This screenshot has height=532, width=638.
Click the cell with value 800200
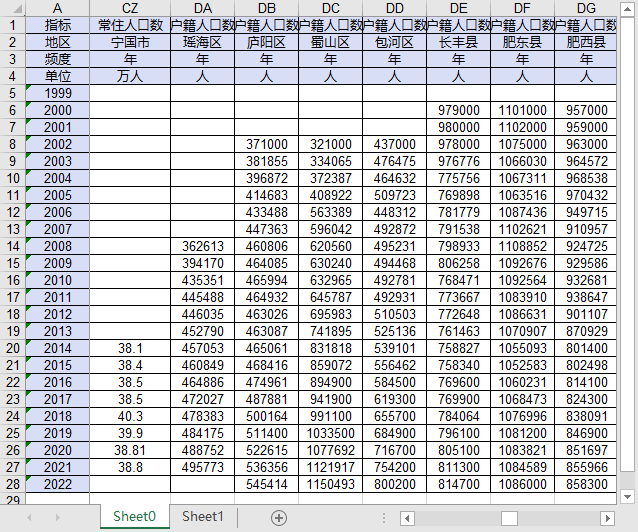pos(394,484)
